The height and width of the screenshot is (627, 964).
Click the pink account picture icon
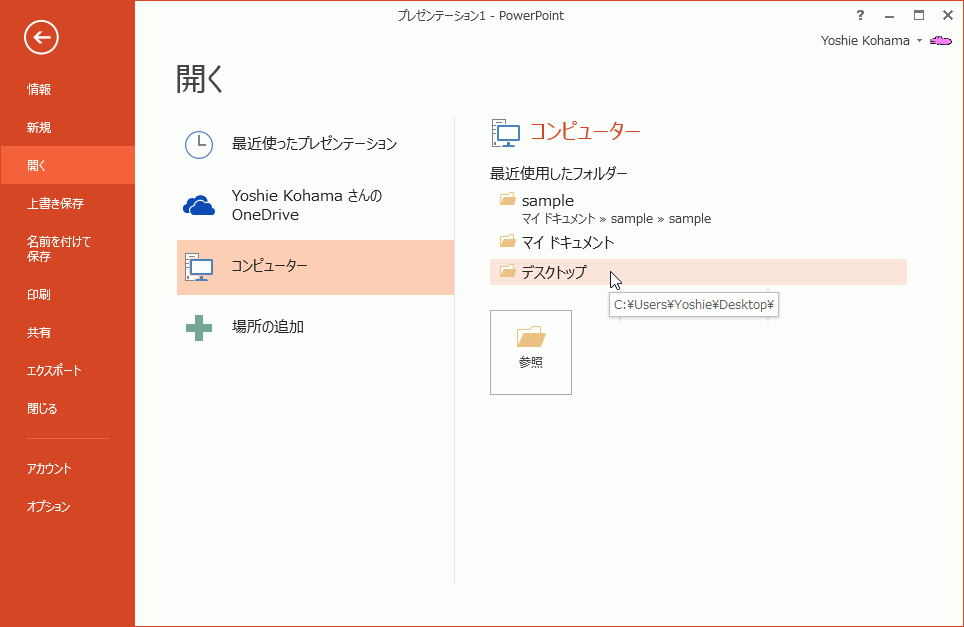pyautogui.click(x=941, y=41)
